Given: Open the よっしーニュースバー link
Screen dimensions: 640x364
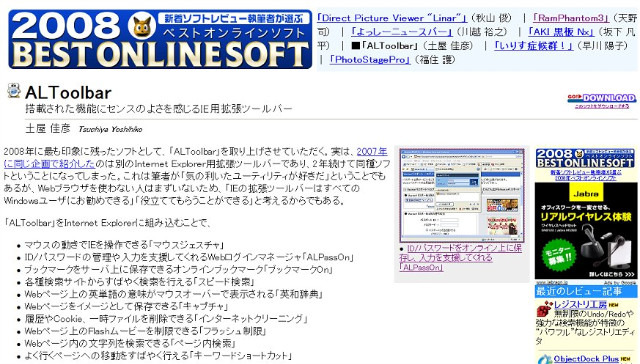Looking at the screenshot, I should (401, 32).
